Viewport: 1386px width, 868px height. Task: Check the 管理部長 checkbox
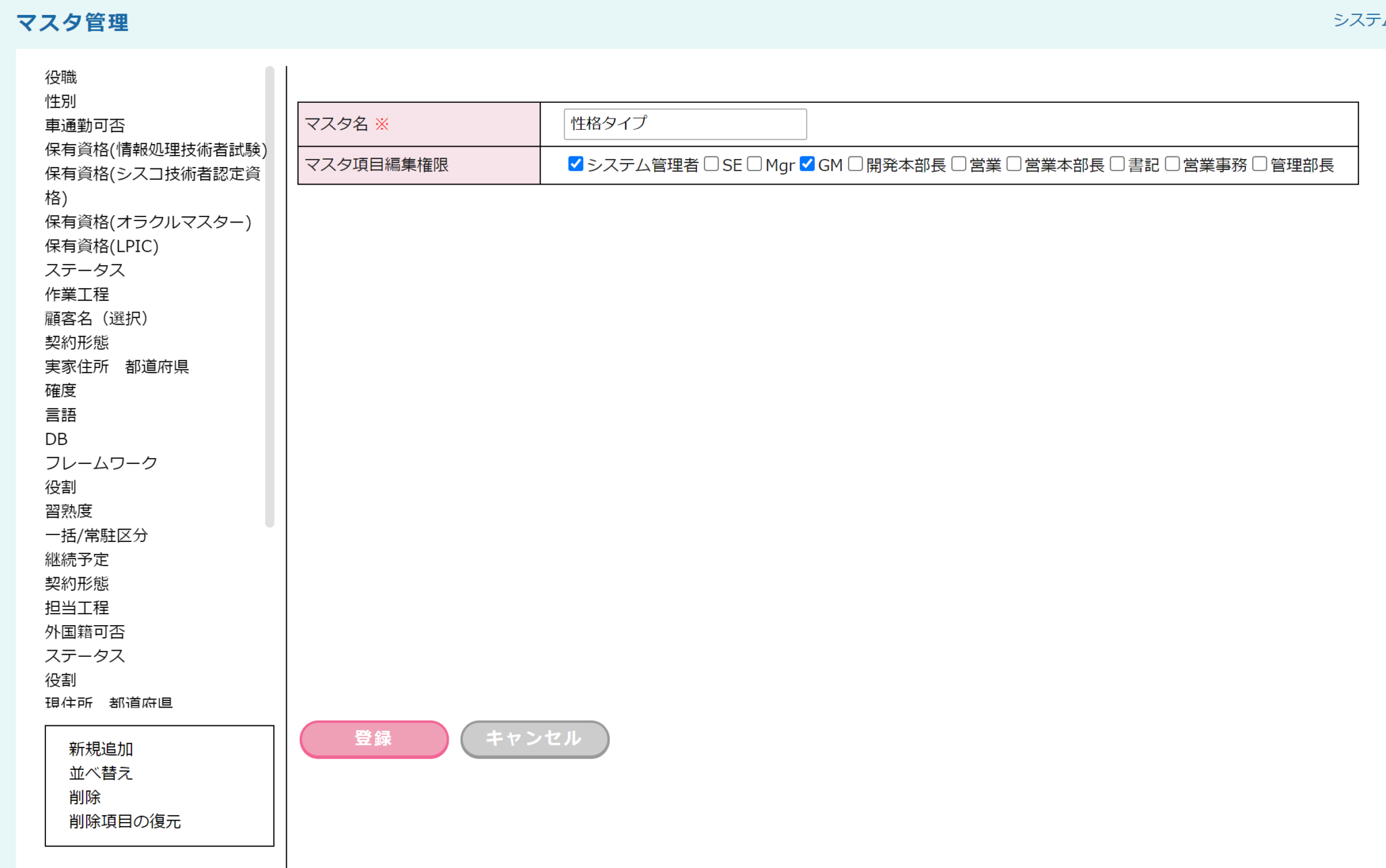pos(1259,164)
